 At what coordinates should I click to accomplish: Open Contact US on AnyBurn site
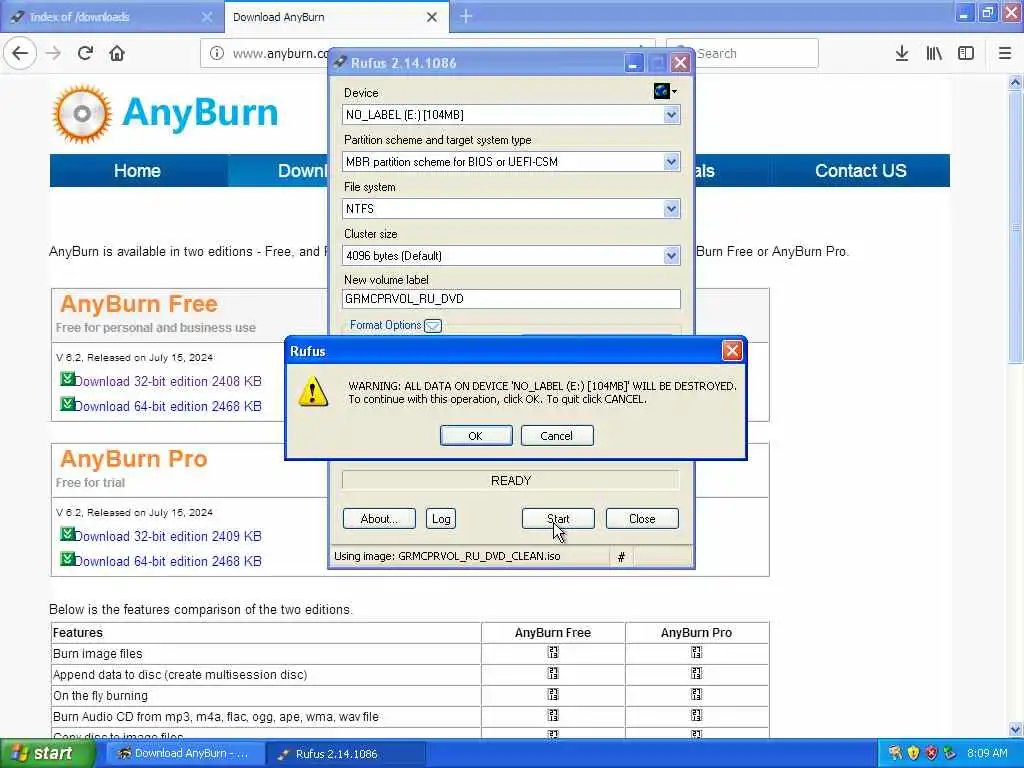tap(860, 170)
